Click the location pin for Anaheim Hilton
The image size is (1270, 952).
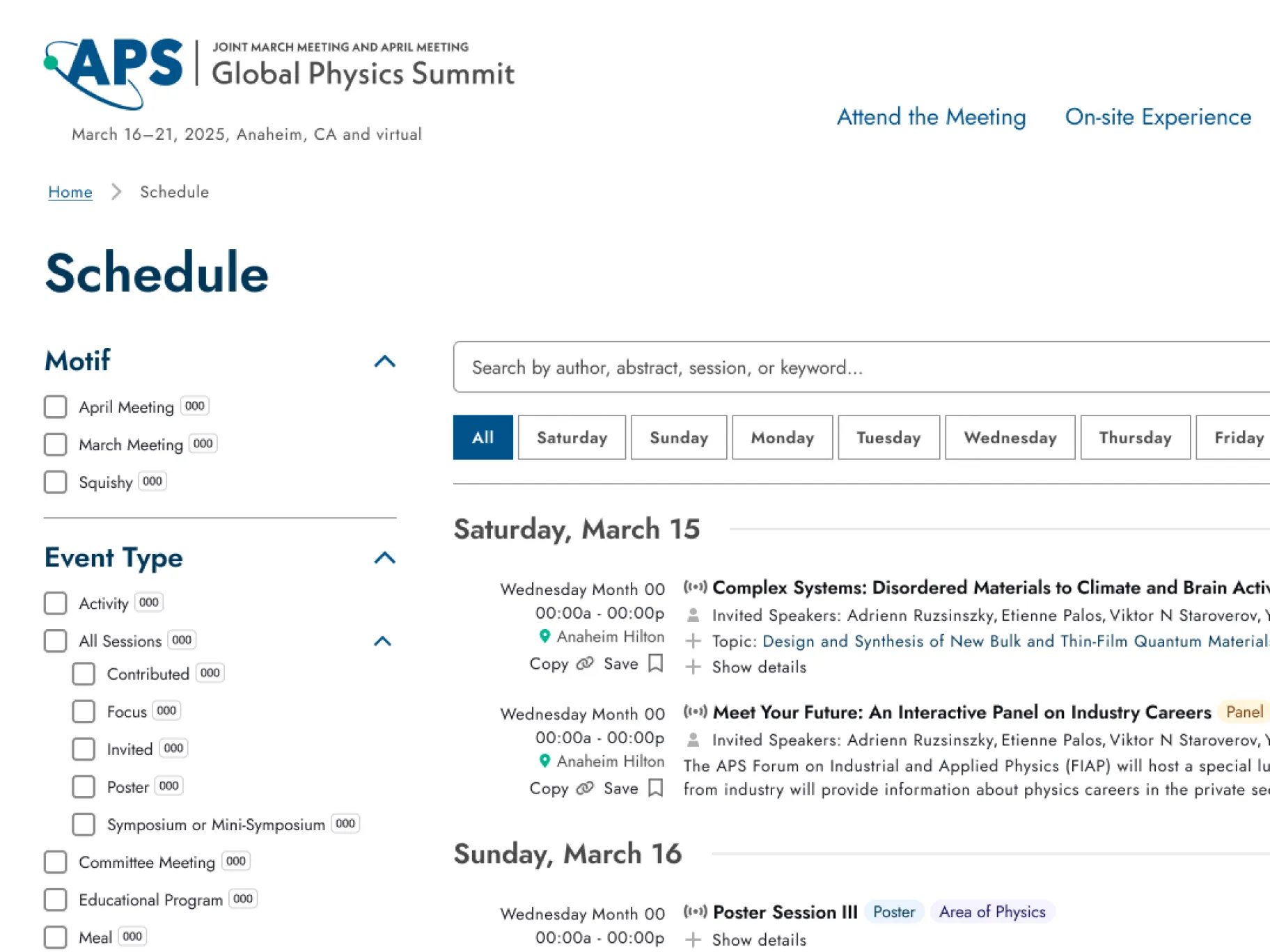[x=546, y=635]
